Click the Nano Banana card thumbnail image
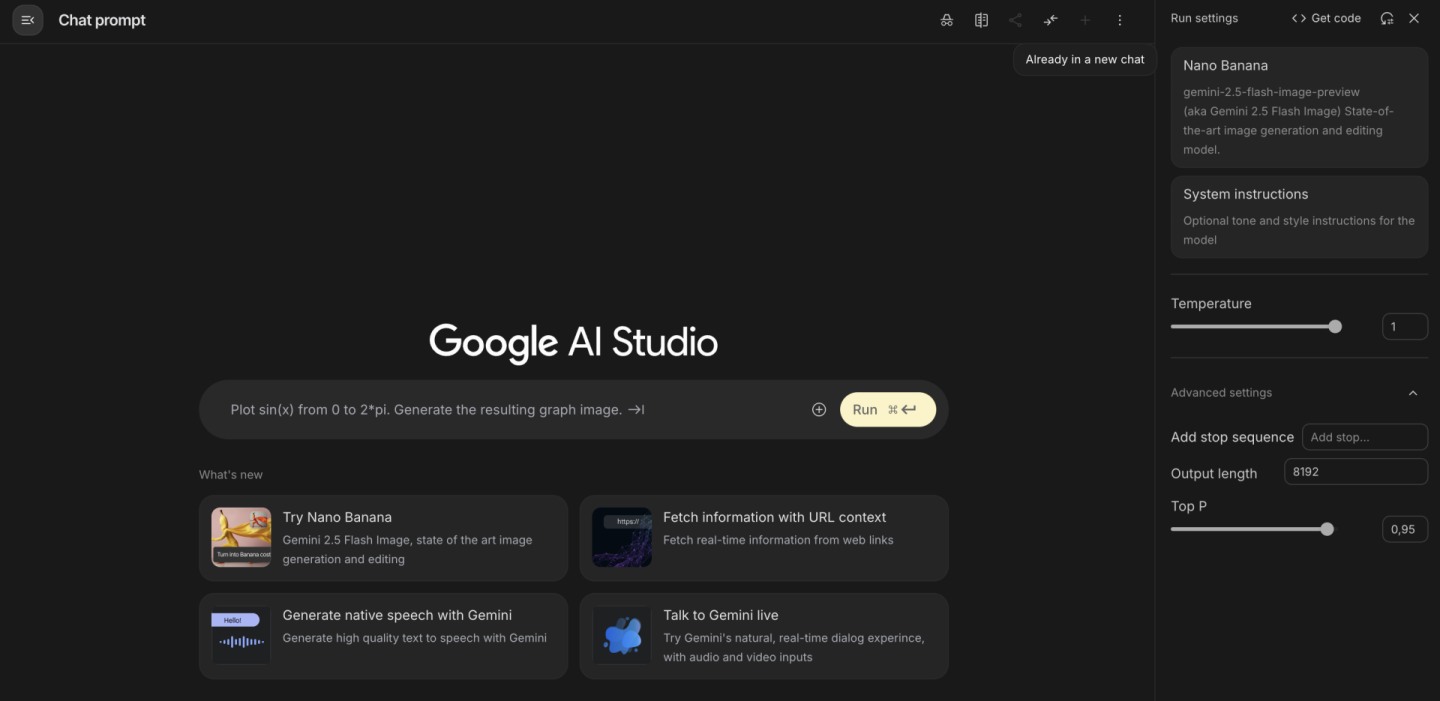Viewport: 1440px width, 701px height. click(241, 537)
